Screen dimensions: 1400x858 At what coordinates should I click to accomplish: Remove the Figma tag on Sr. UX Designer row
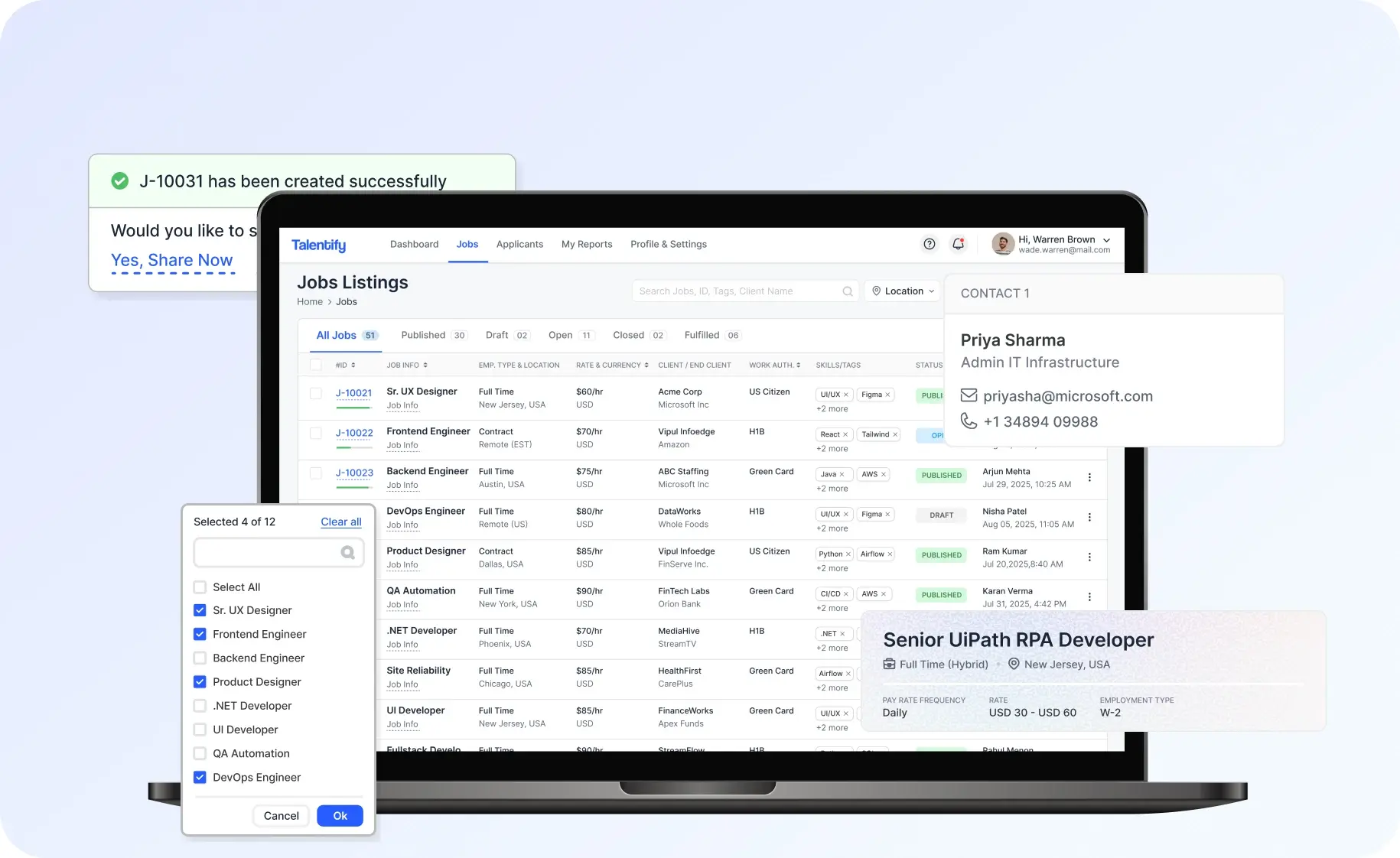tap(887, 395)
